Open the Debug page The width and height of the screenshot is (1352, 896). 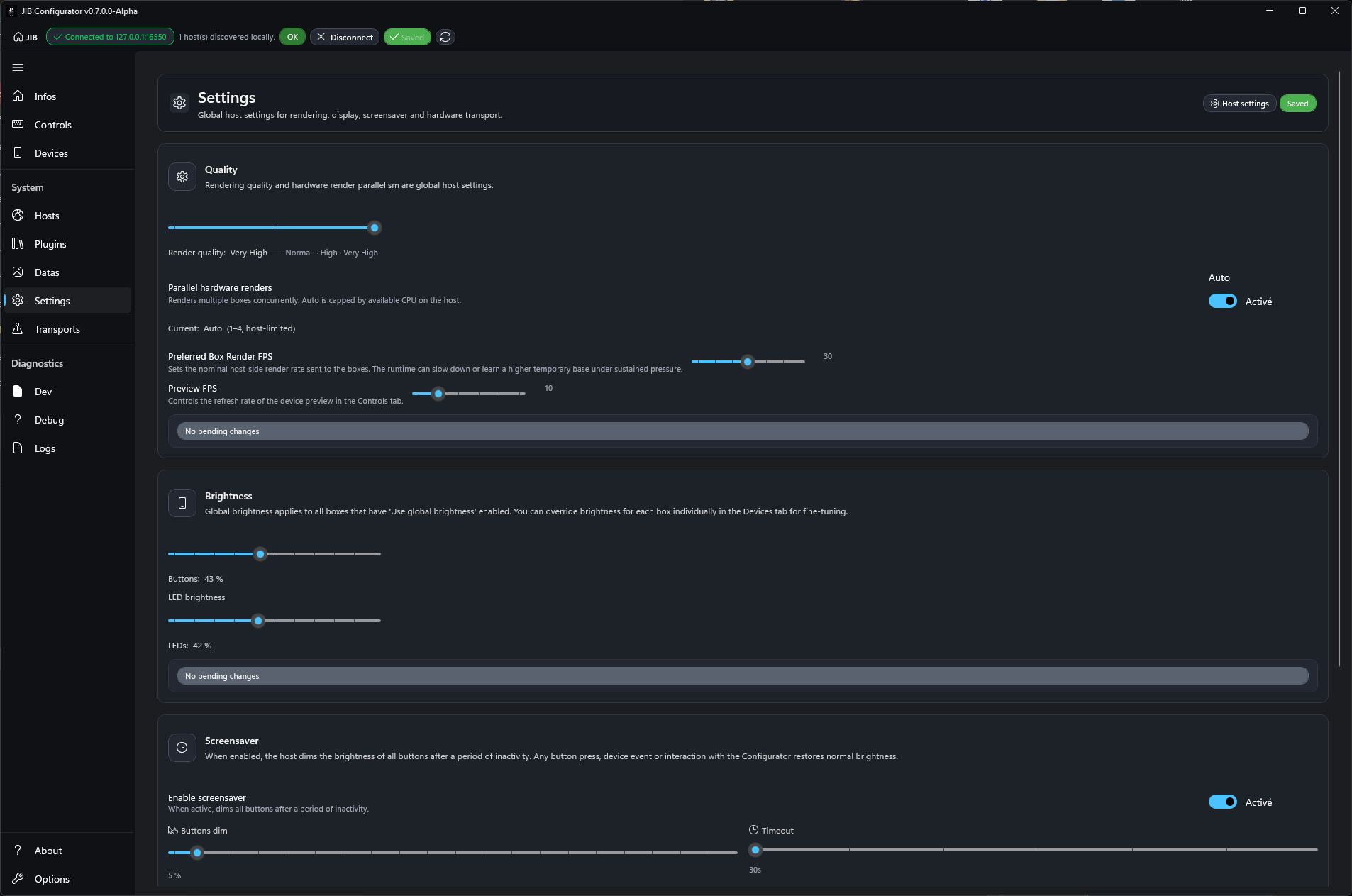67,420
